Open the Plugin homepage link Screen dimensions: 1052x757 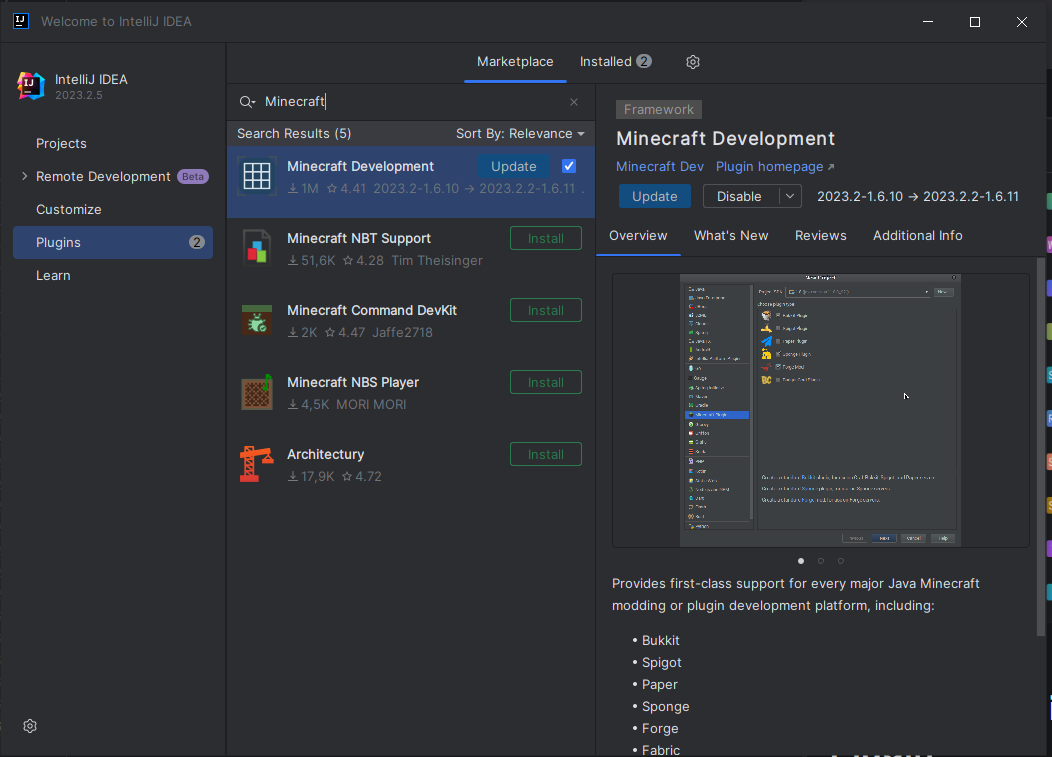tap(775, 166)
